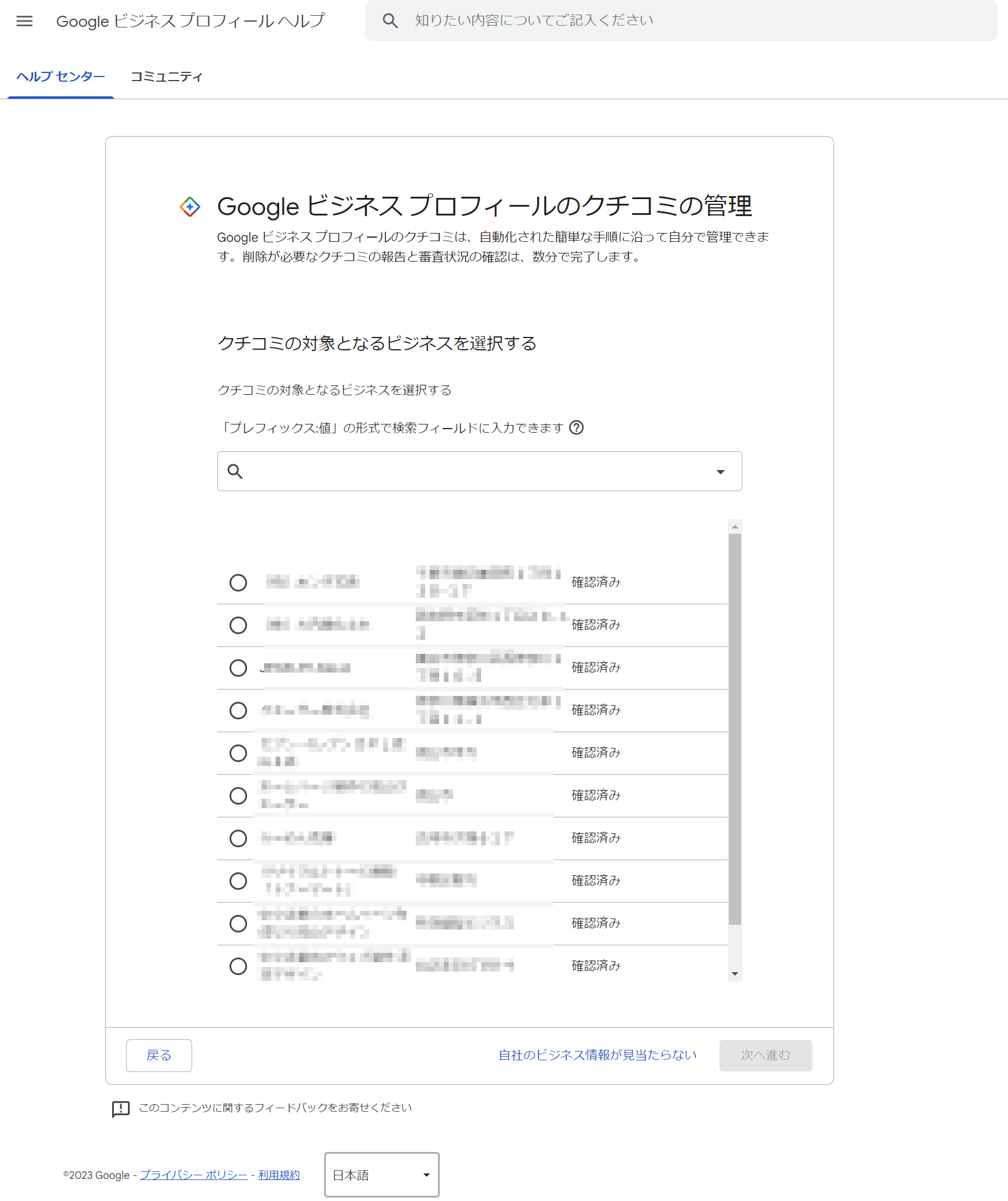Viewport: 1008px width, 1201px height.
Task: Click the business list scrollbar thumb
Action: (x=735, y=730)
